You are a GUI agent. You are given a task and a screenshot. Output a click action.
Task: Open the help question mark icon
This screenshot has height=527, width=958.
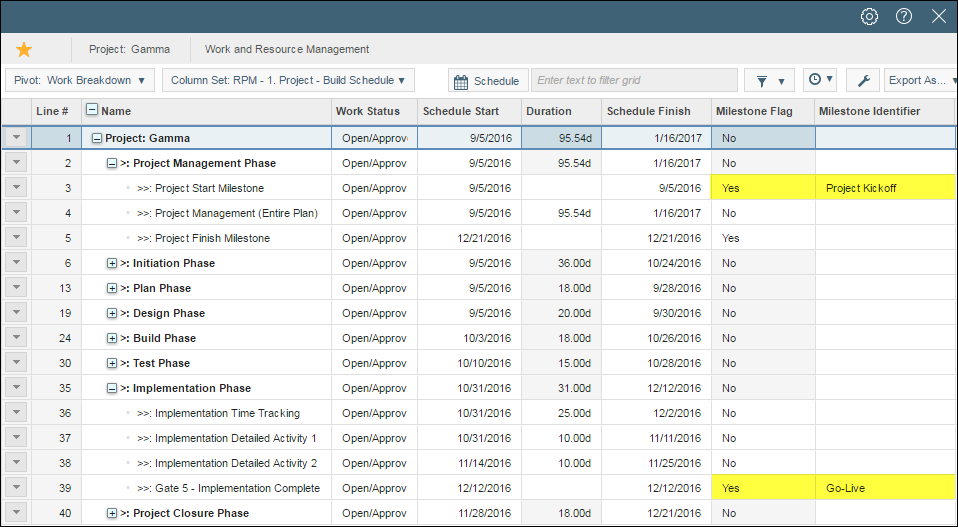point(904,16)
